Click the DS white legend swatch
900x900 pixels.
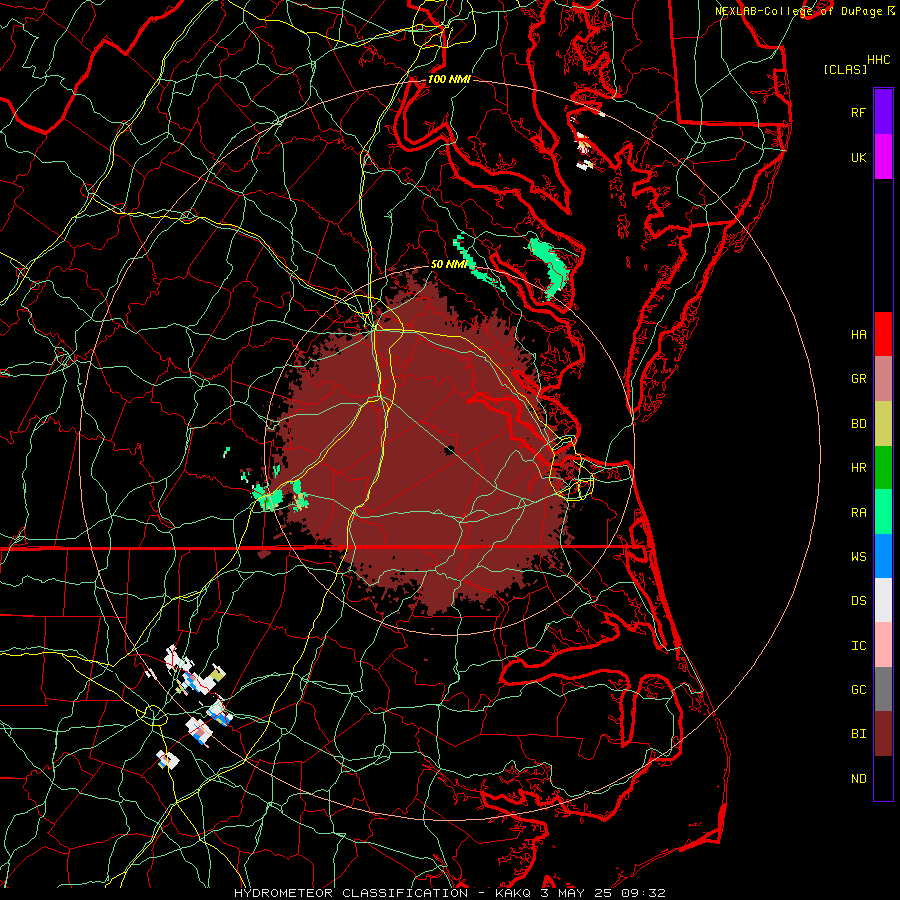[883, 600]
